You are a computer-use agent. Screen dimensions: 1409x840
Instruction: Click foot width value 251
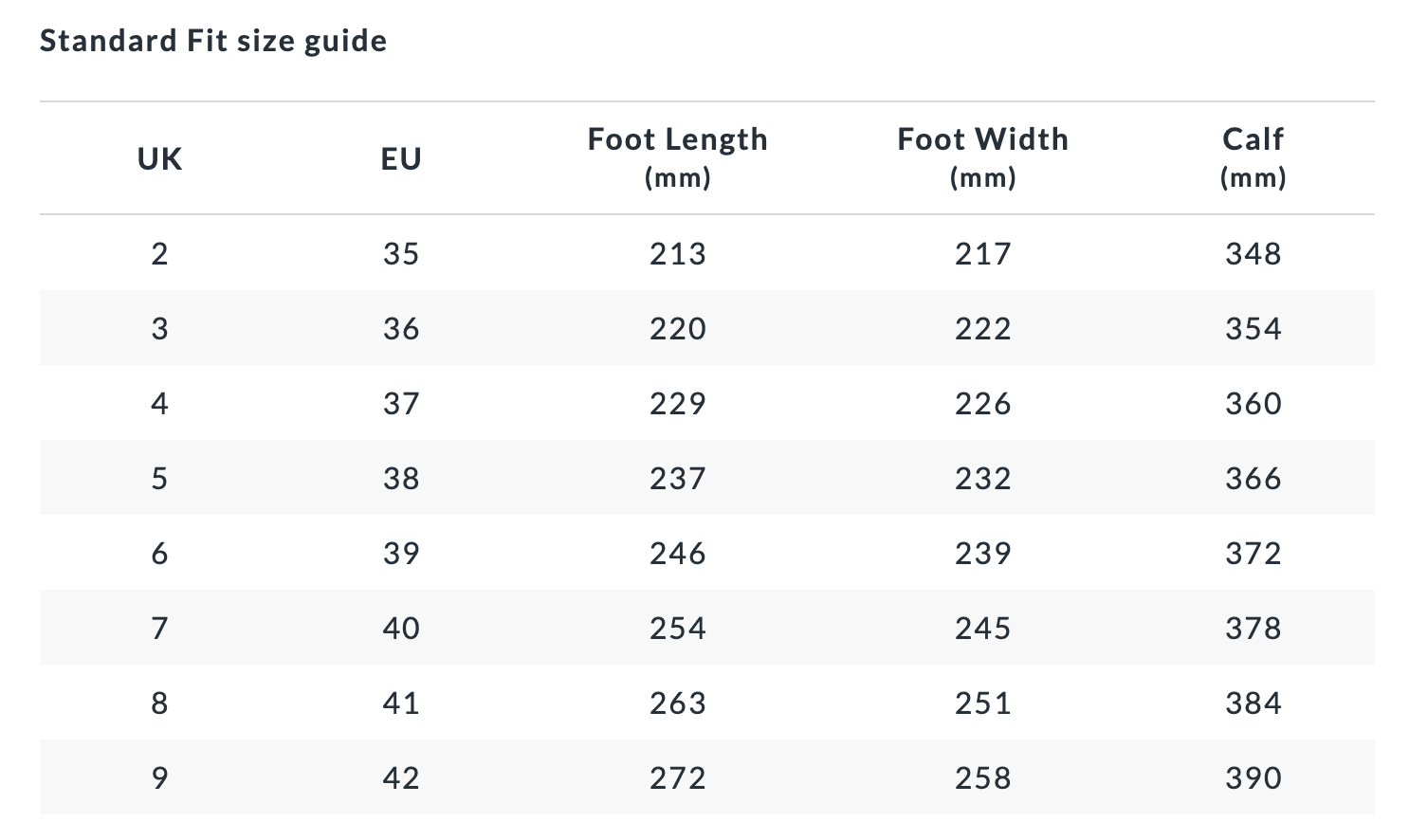[982, 703]
